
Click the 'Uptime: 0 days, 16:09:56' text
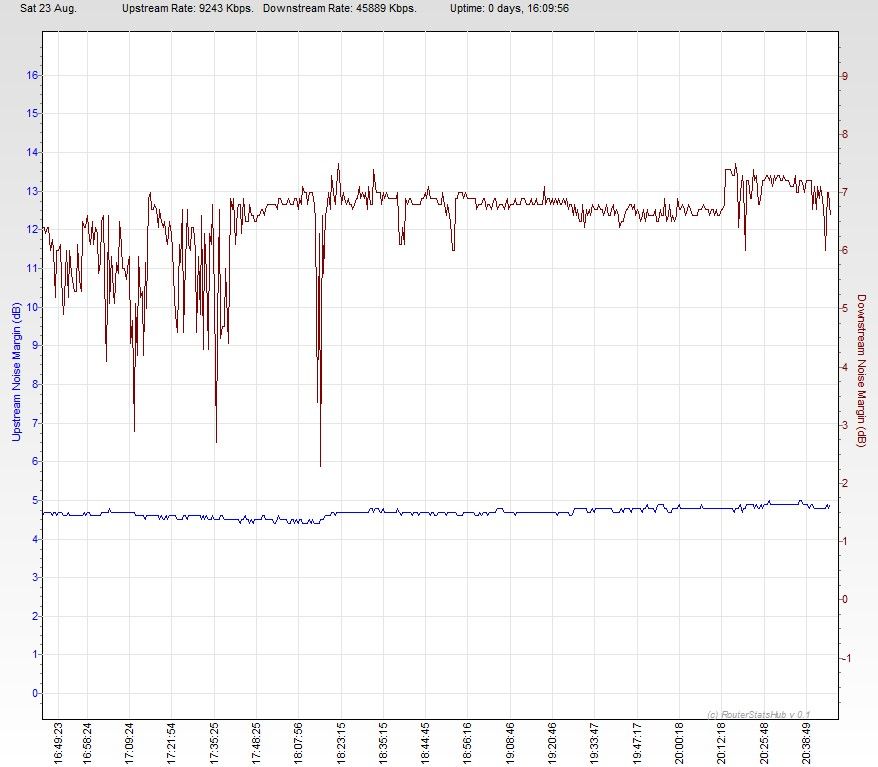click(510, 8)
